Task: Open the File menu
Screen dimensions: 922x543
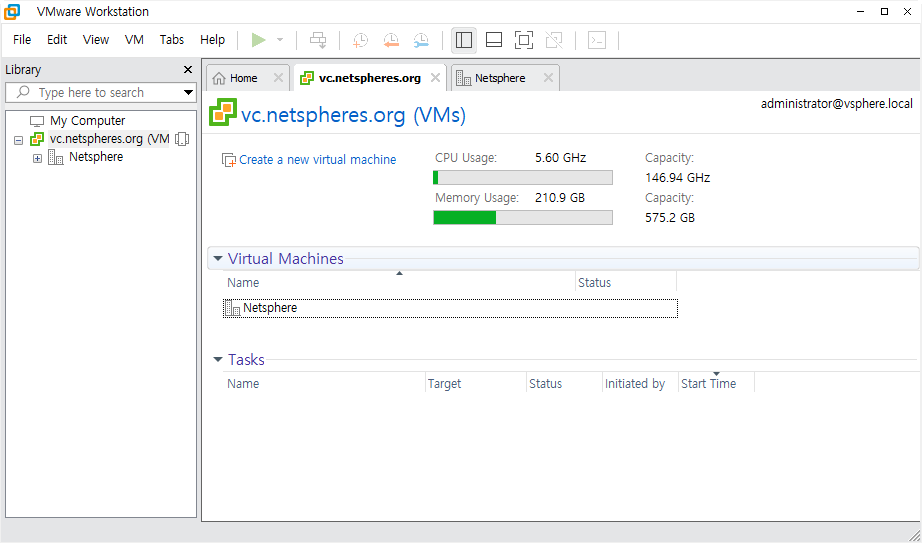Action: point(22,39)
